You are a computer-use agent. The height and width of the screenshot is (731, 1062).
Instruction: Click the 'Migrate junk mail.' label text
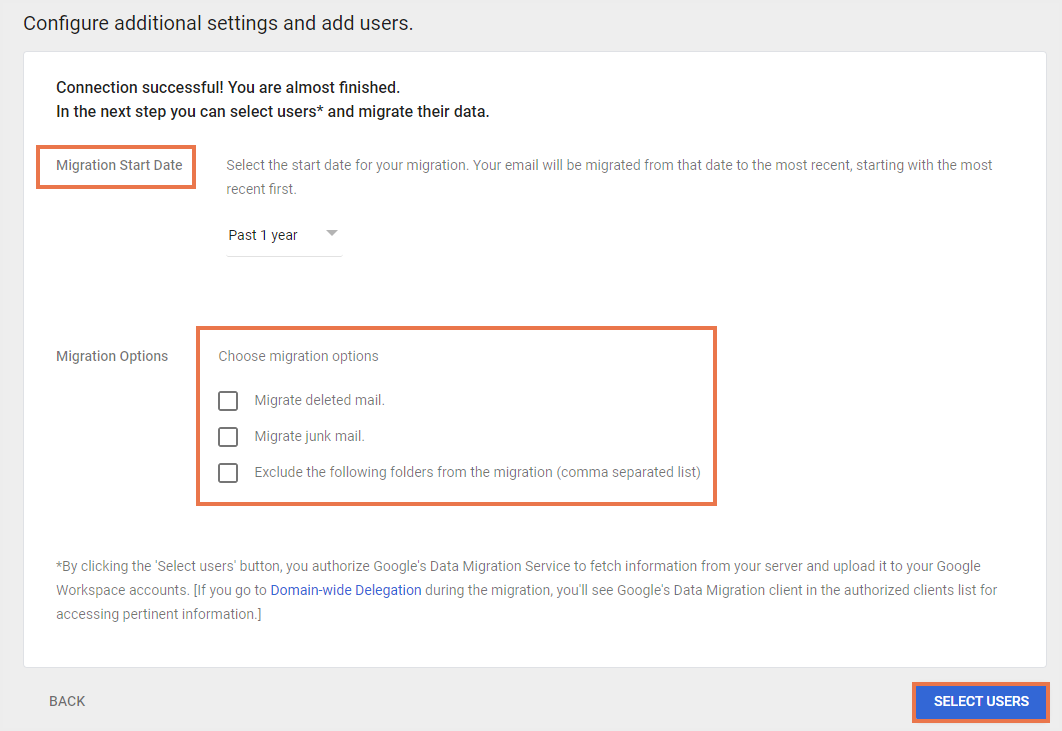coord(309,436)
